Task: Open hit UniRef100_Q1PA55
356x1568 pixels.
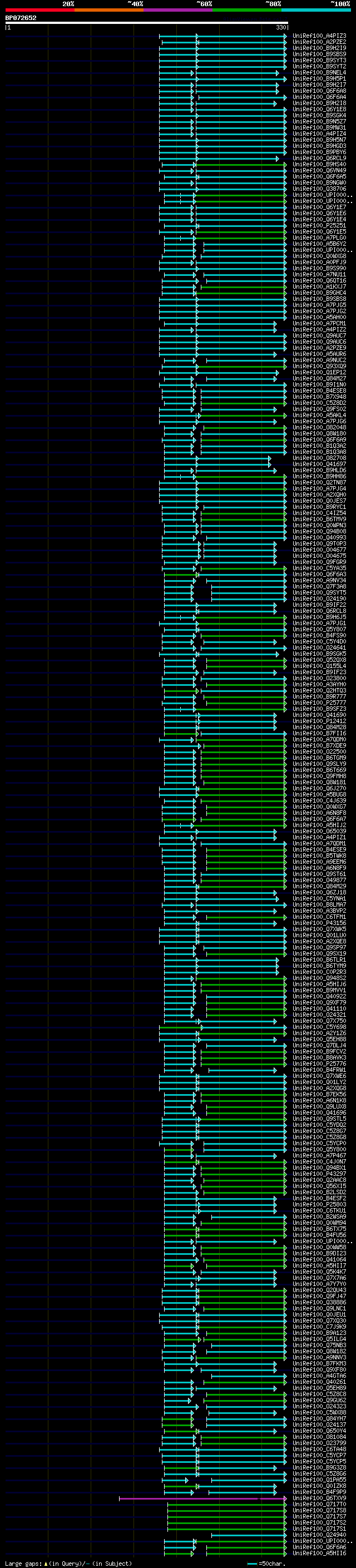Action: point(319,1480)
